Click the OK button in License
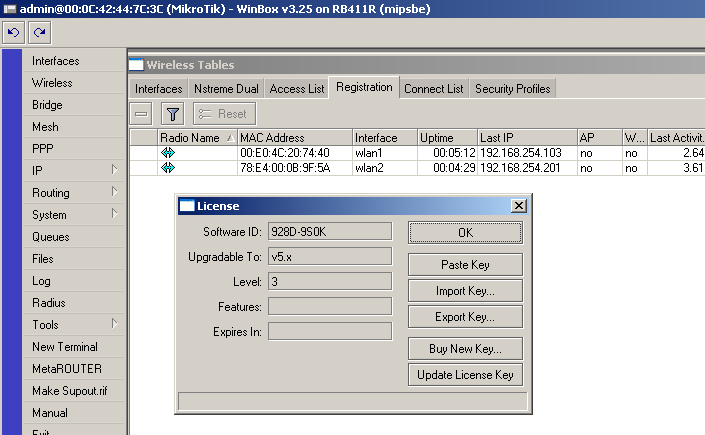The height and width of the screenshot is (435, 705). pos(465,233)
